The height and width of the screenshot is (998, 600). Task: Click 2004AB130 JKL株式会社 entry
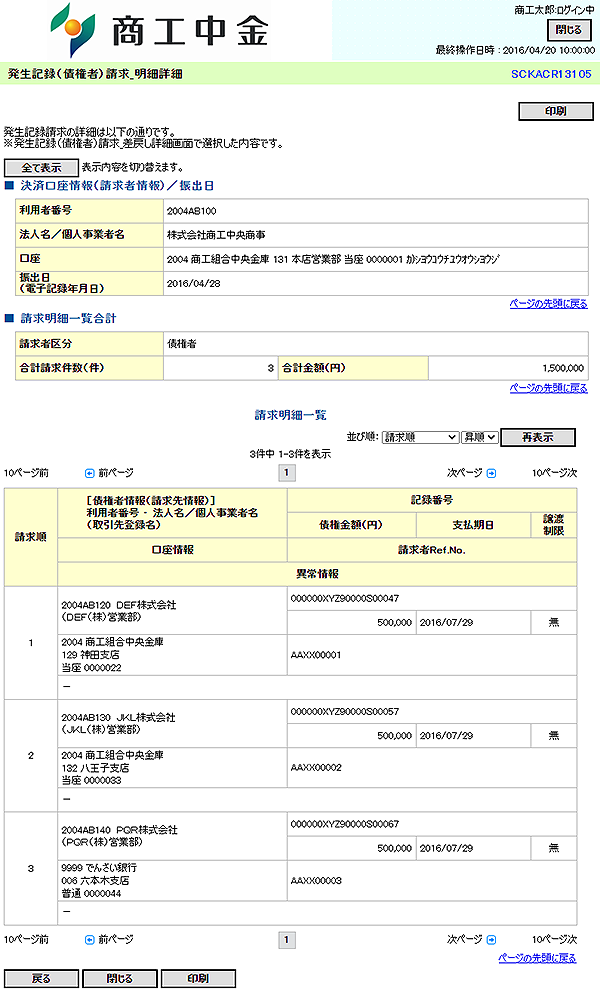point(118,718)
